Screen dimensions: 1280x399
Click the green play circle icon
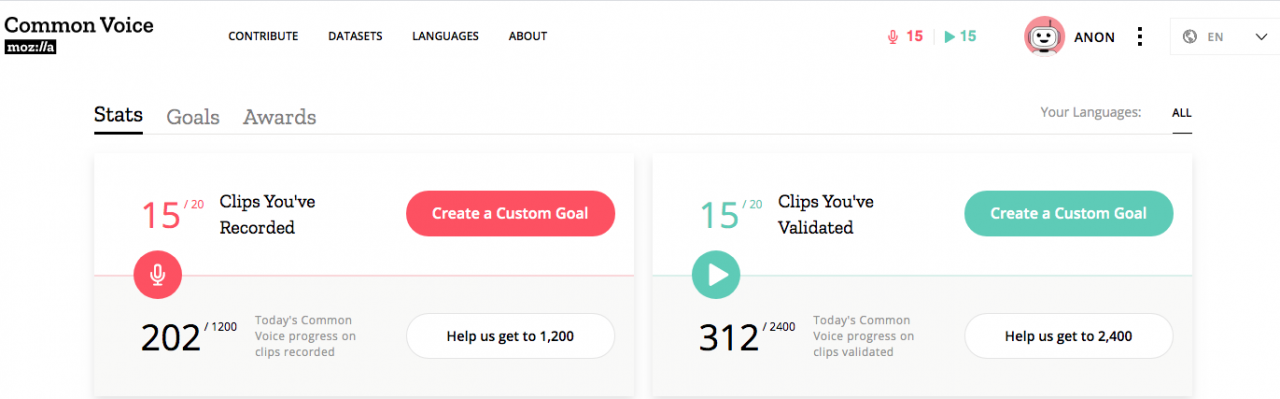coord(716,274)
